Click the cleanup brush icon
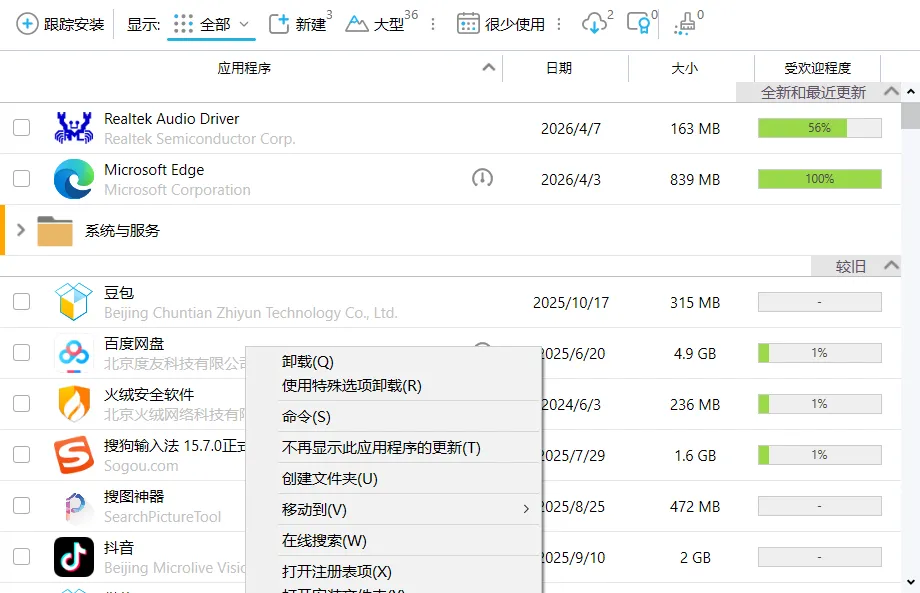Screen dimensions: 920x593 click(685, 24)
